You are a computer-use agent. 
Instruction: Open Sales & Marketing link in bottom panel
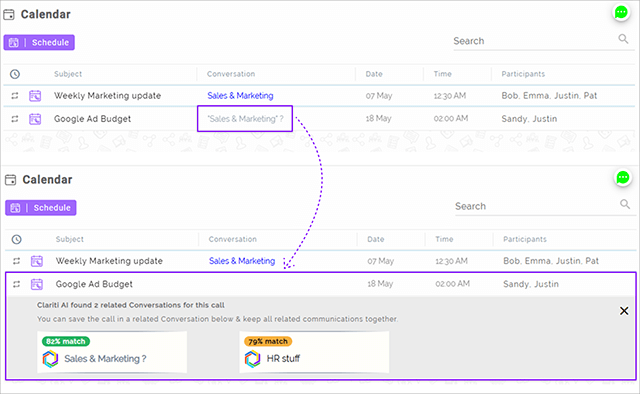(x=242, y=261)
